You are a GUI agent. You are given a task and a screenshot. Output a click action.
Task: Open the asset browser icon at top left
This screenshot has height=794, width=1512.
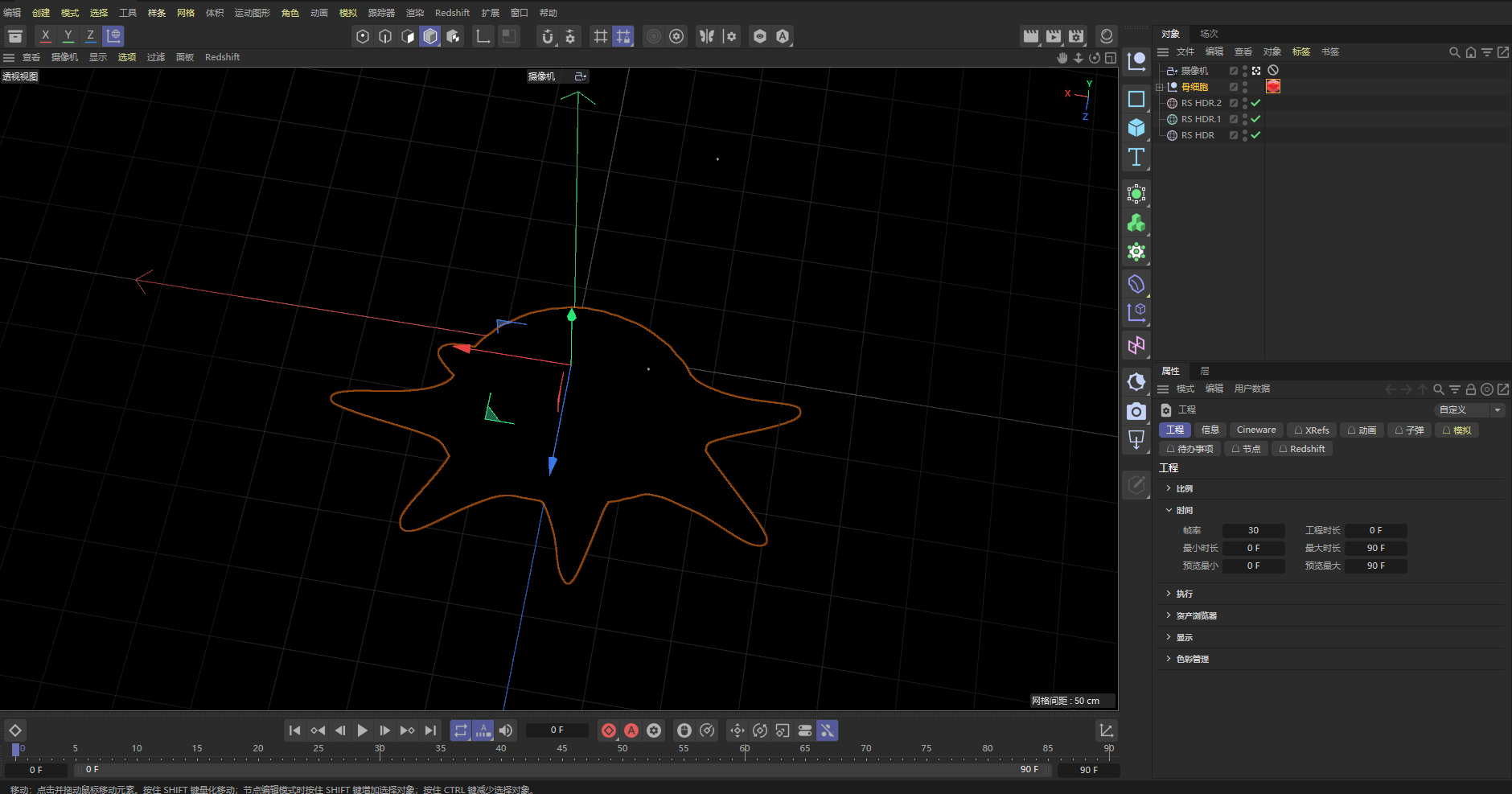15,36
